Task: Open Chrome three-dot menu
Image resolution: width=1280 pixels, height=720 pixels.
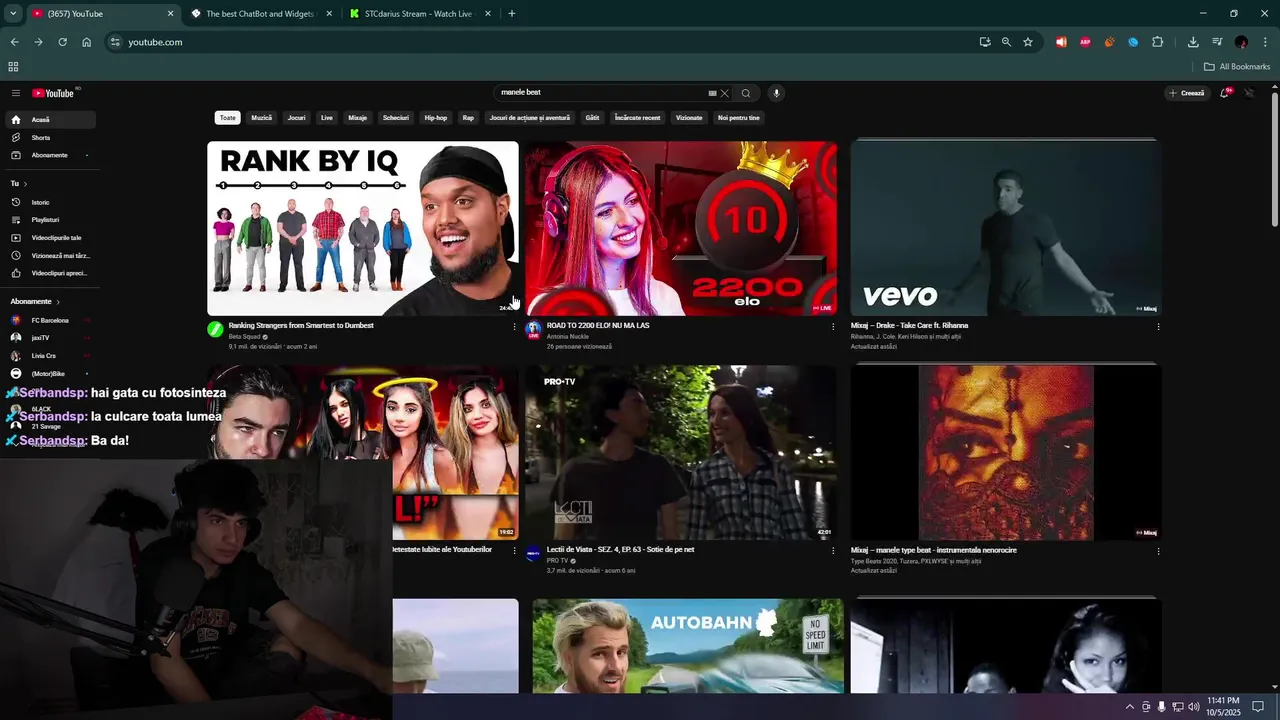Action: (x=1265, y=42)
